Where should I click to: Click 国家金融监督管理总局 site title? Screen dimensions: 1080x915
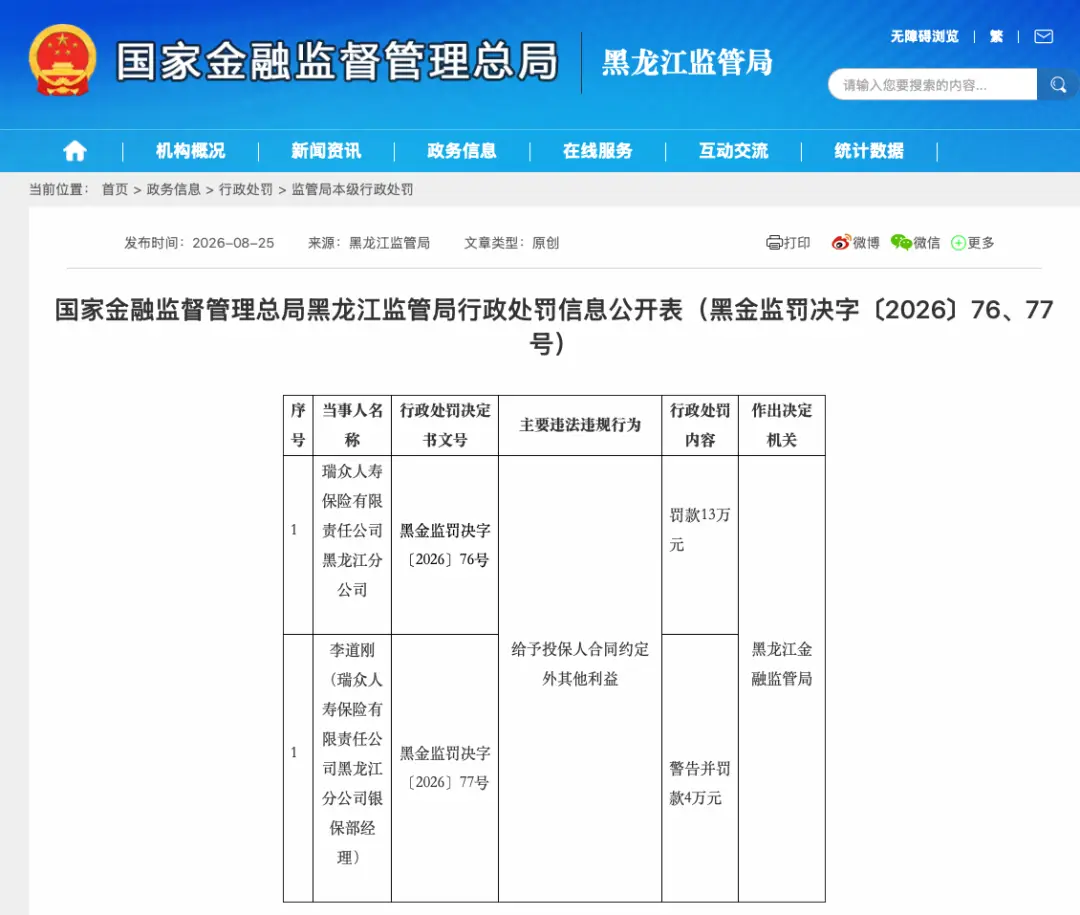[x=337, y=61]
